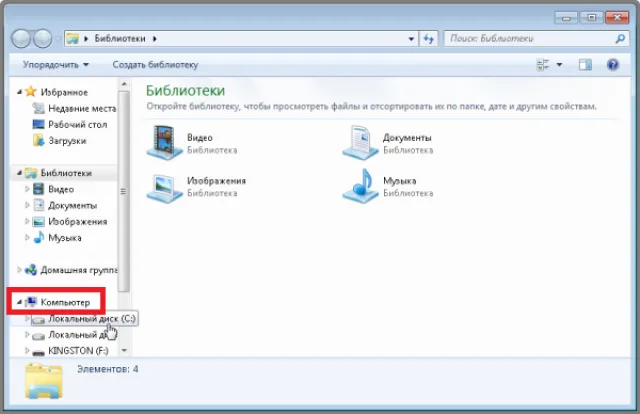Image resolution: width=640 pixels, height=414 pixels.
Task: Click Библиотеки folder icon in sidebar tree
Action: (x=31, y=173)
